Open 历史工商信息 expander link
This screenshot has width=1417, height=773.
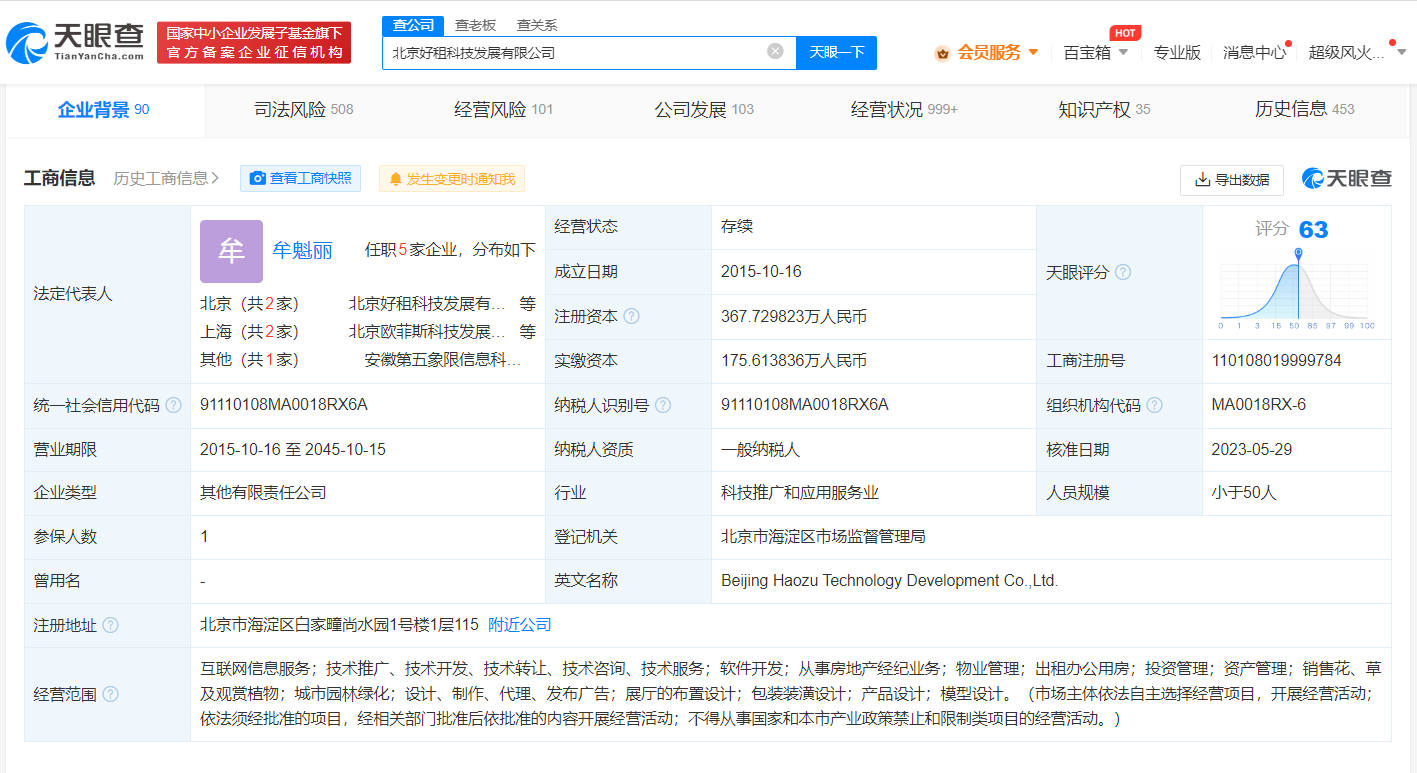[x=166, y=178]
